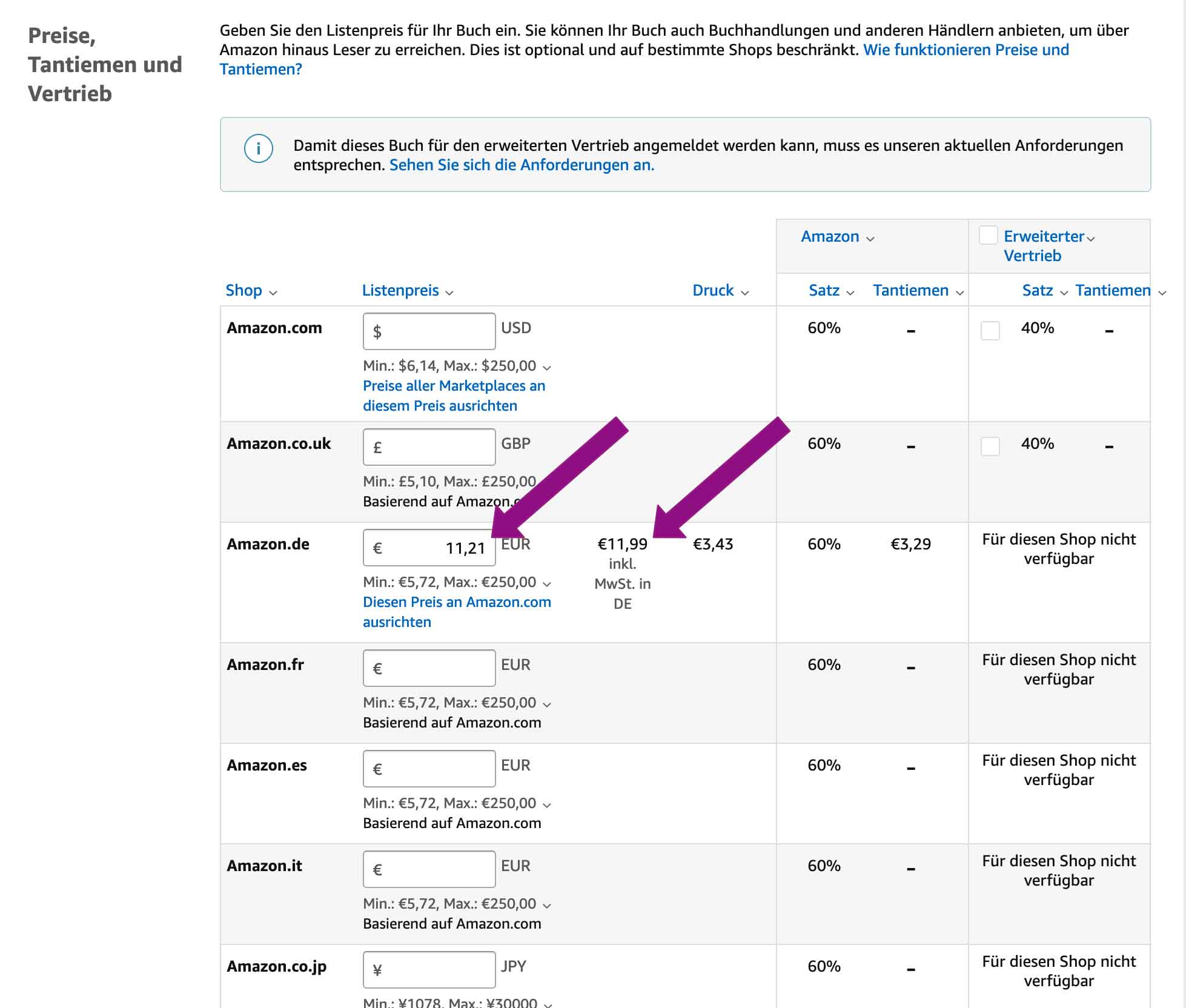Expand Amazon.com min/max price details chevron
1186x1008 pixels.
pos(547,368)
